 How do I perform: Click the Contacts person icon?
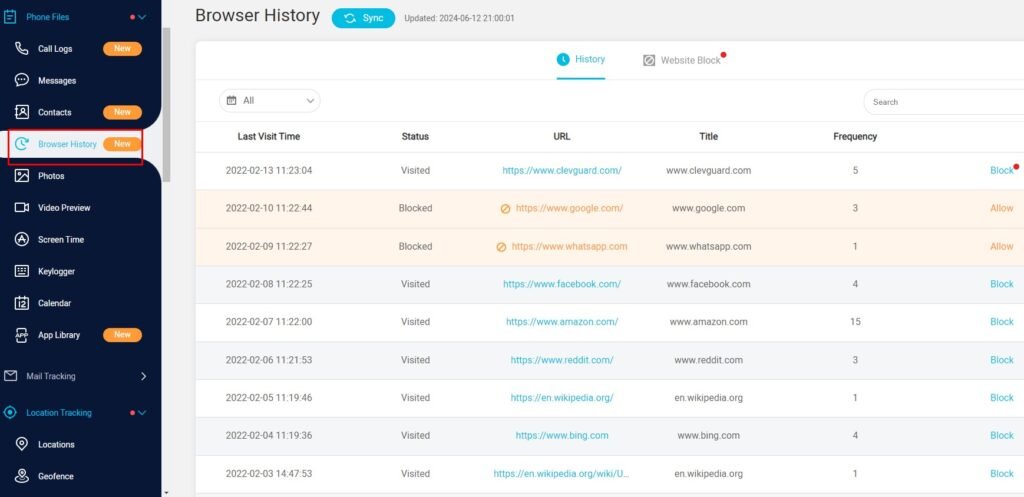point(22,112)
